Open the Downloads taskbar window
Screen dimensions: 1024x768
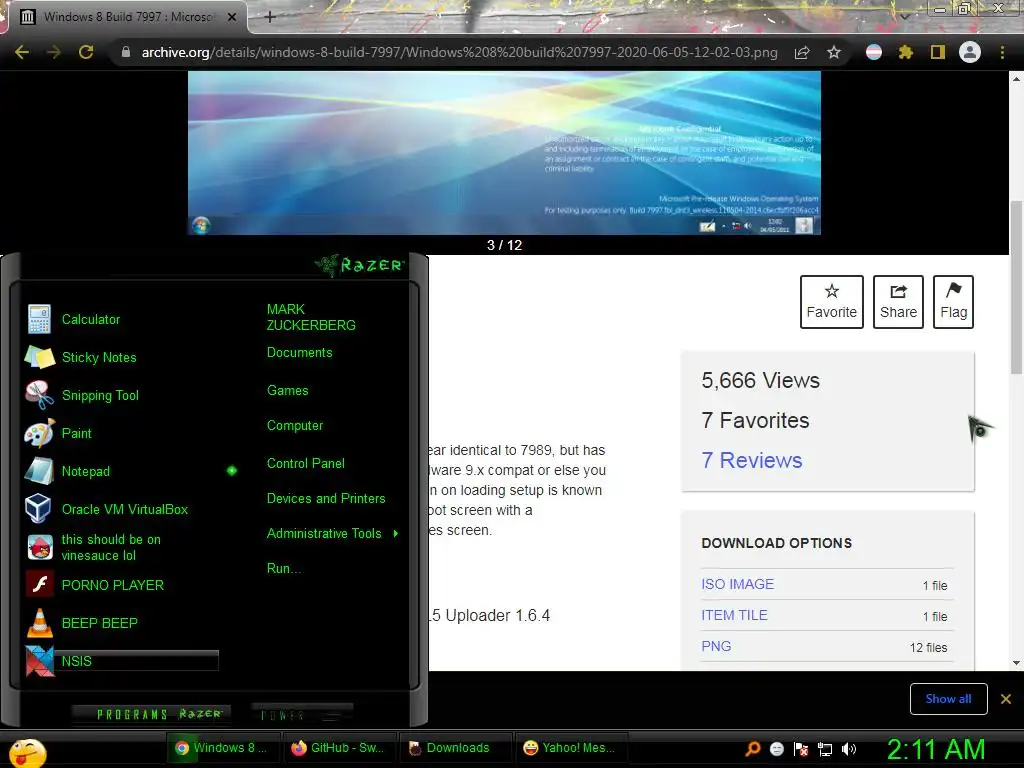[453, 748]
